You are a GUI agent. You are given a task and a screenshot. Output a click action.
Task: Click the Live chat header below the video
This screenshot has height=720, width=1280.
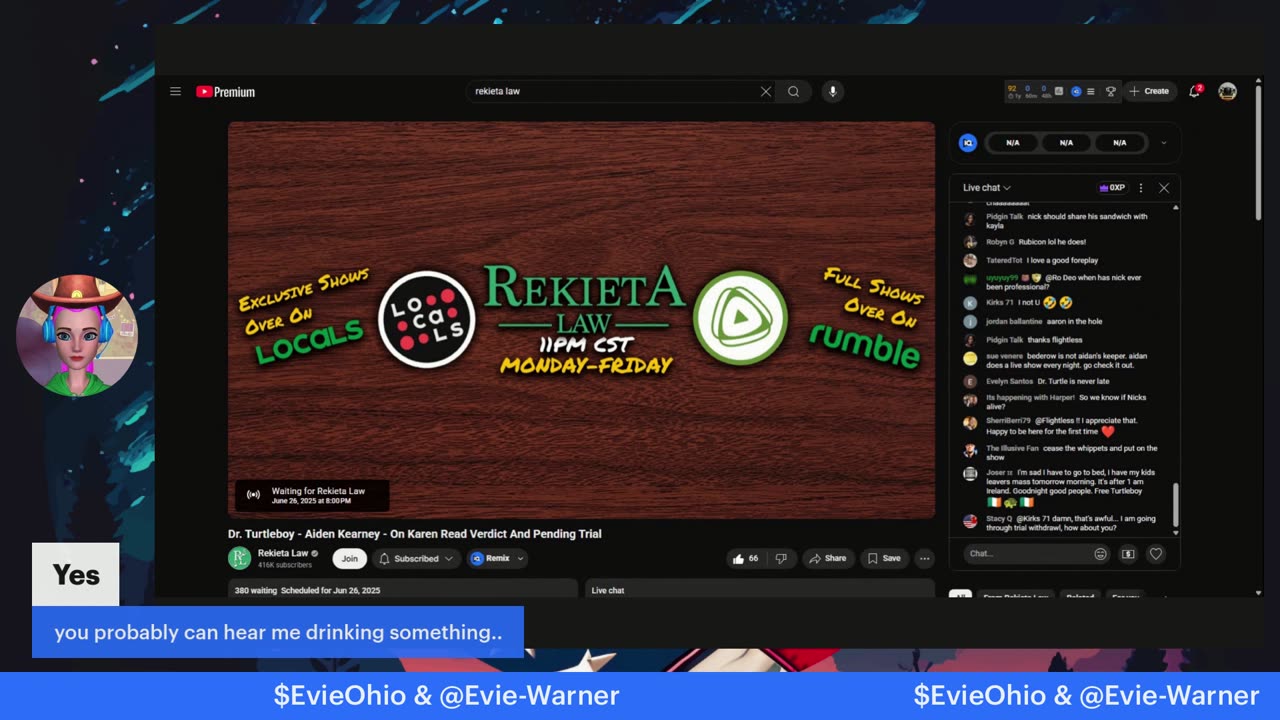607,590
